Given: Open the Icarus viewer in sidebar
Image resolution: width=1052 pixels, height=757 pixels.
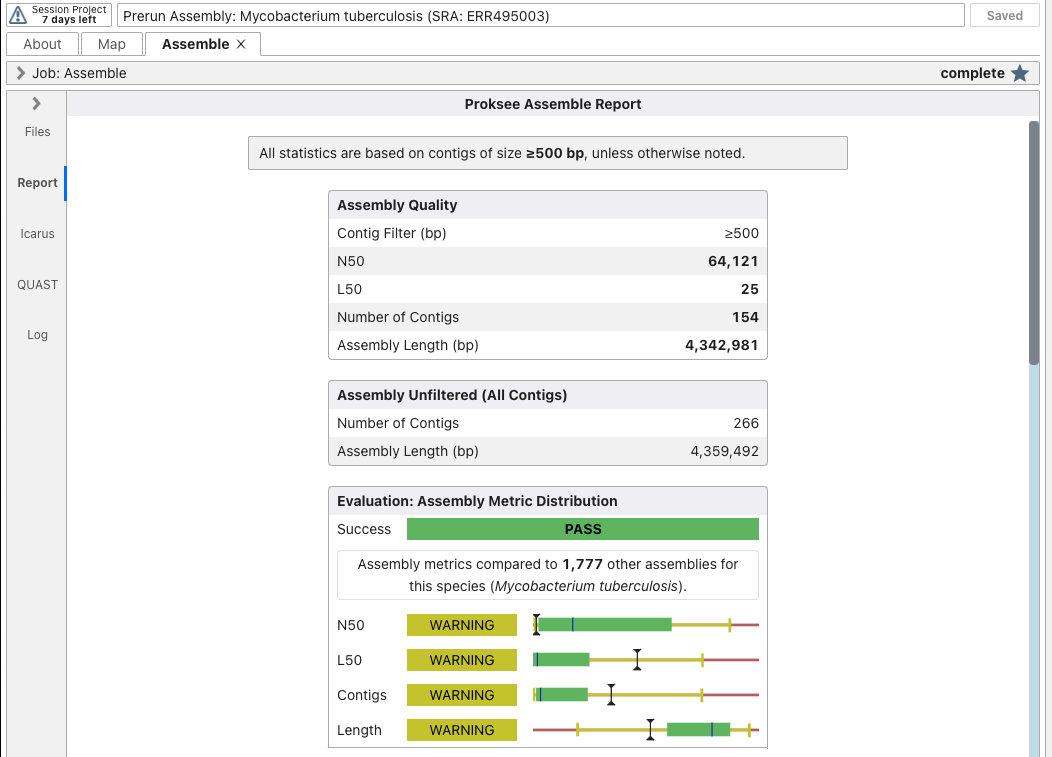Looking at the screenshot, I should click(38, 234).
